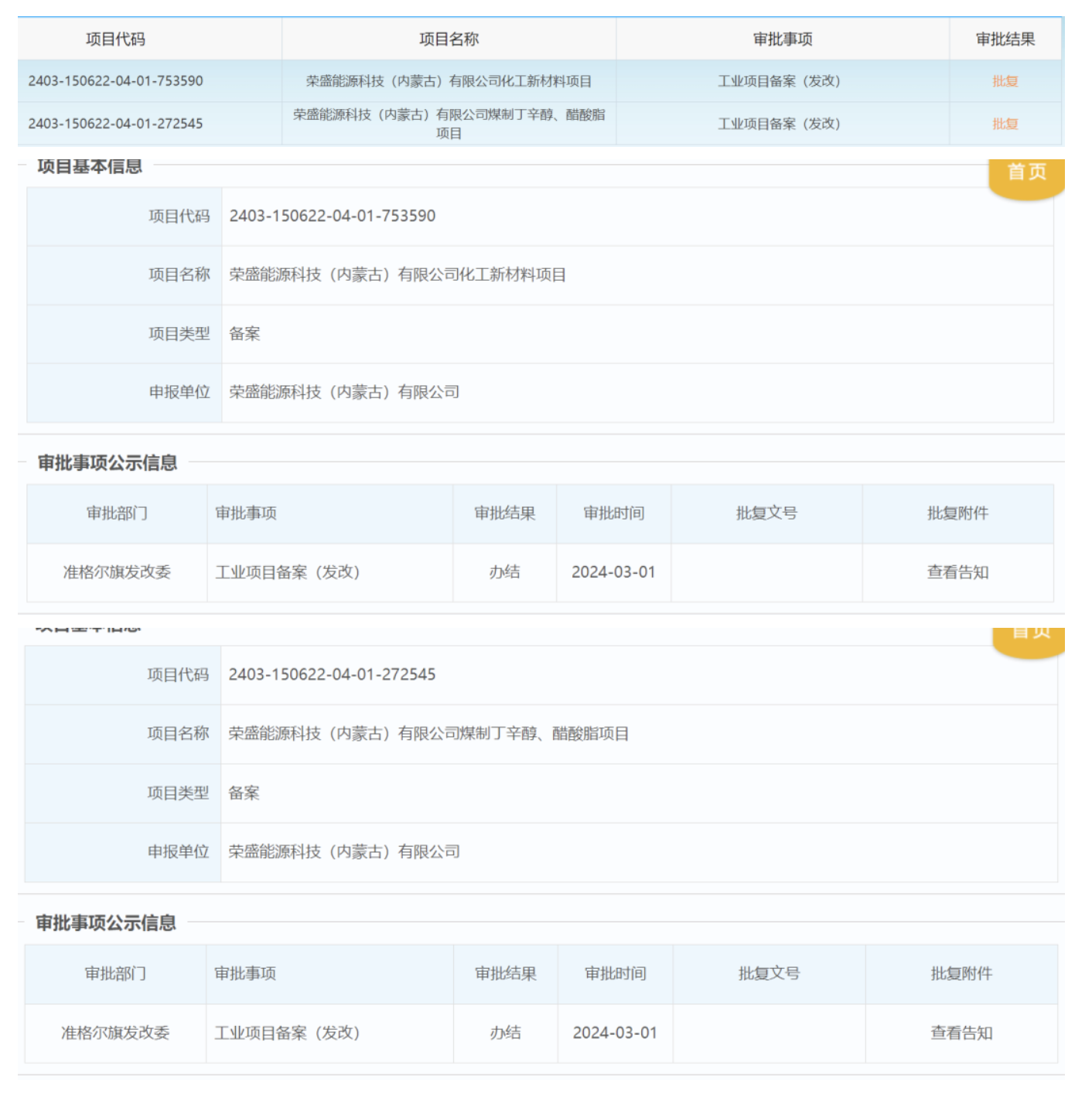Click first 审批事项公示信息 section heading
The width and height of the screenshot is (1092, 1101).
(x=107, y=463)
